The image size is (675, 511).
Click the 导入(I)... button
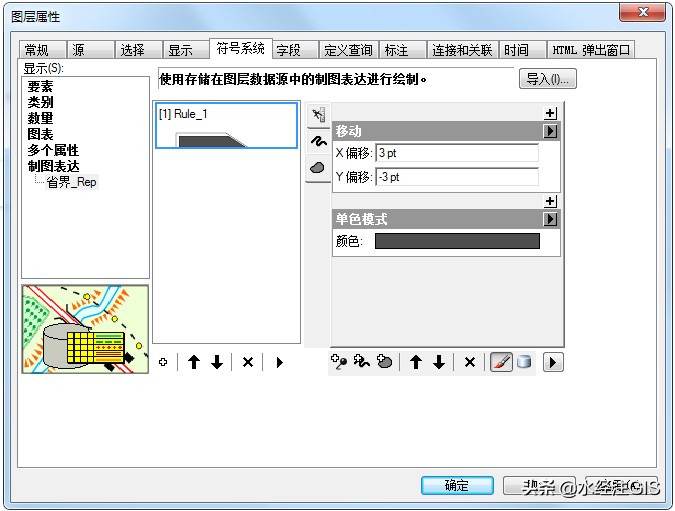[548, 79]
